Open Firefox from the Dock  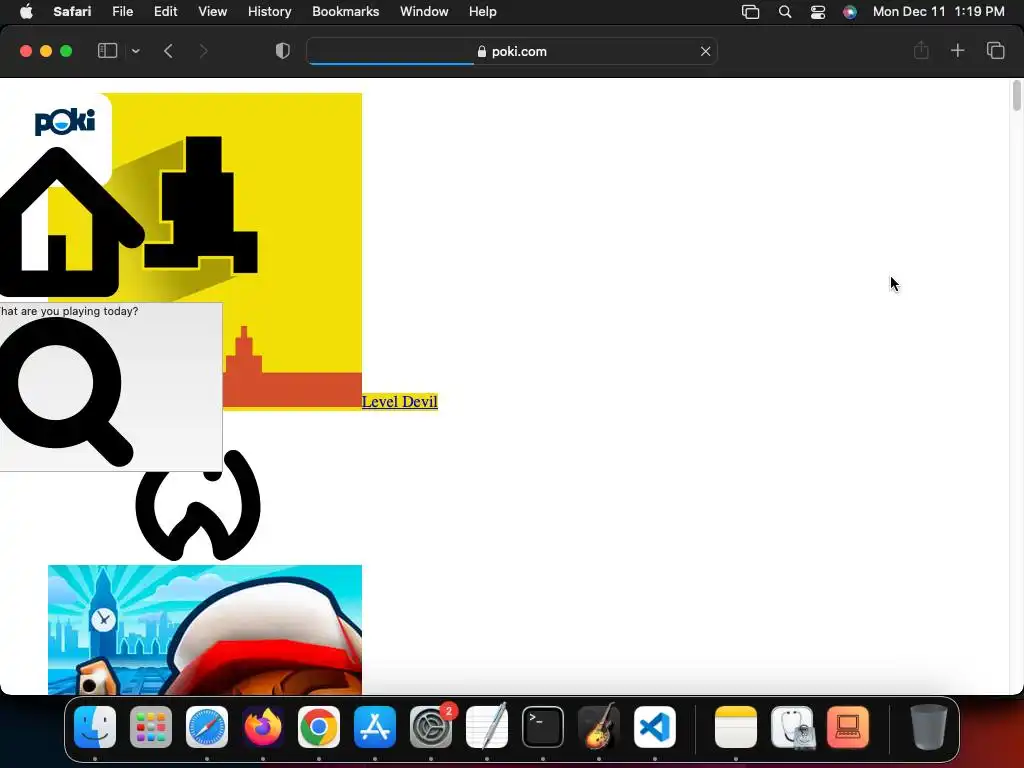263,727
